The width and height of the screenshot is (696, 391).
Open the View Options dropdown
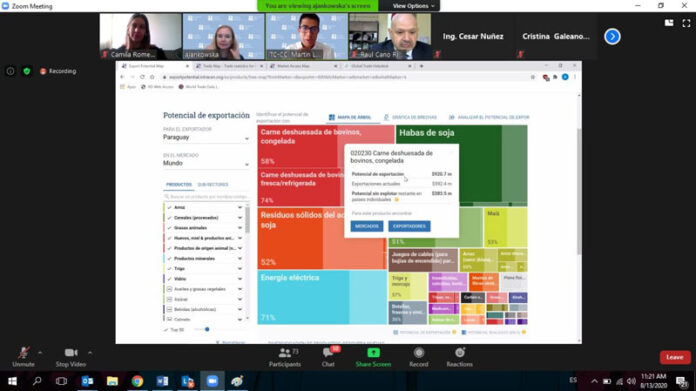(413, 6)
